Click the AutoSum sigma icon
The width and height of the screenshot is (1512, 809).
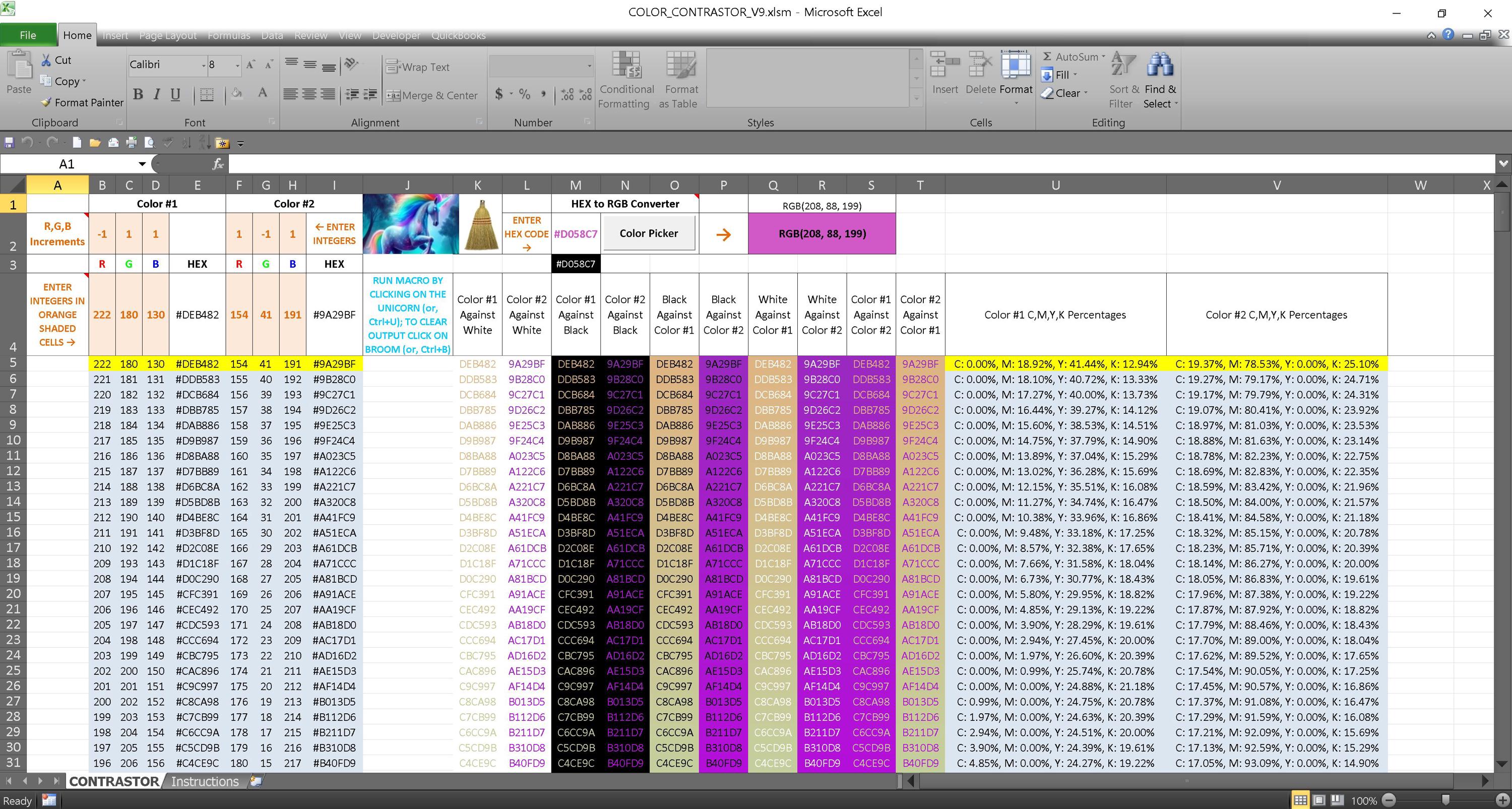point(1047,56)
